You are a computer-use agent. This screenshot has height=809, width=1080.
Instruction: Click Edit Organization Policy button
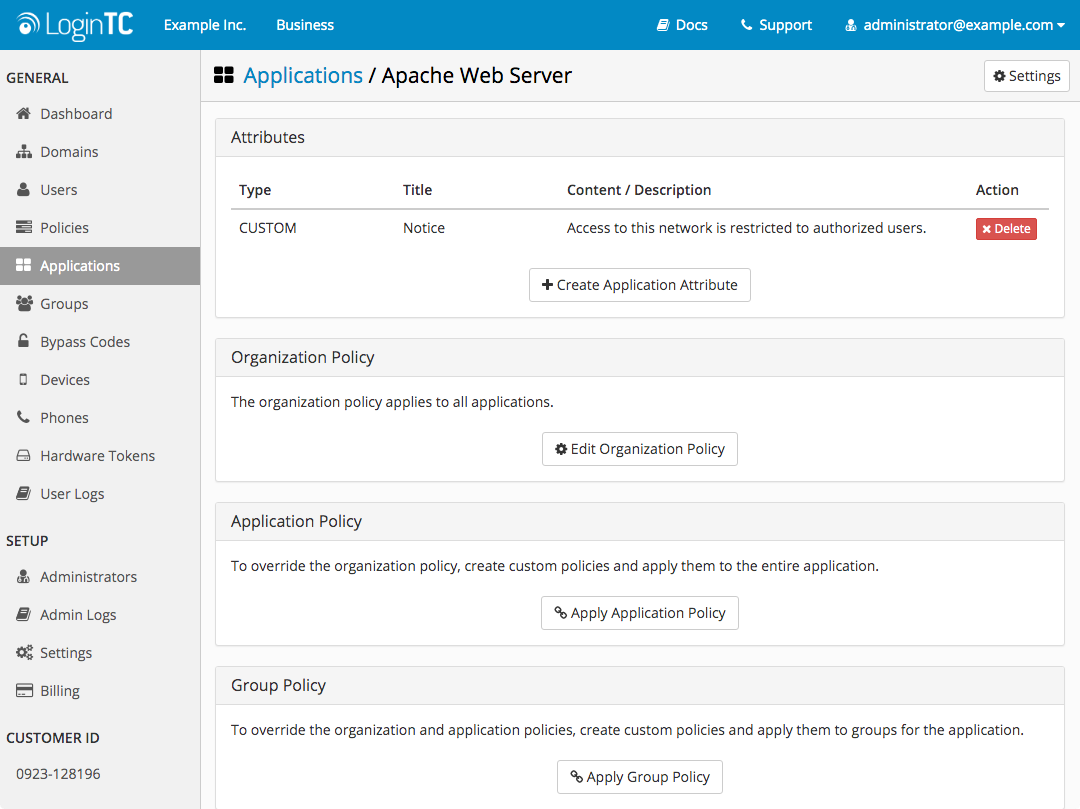[x=639, y=449]
